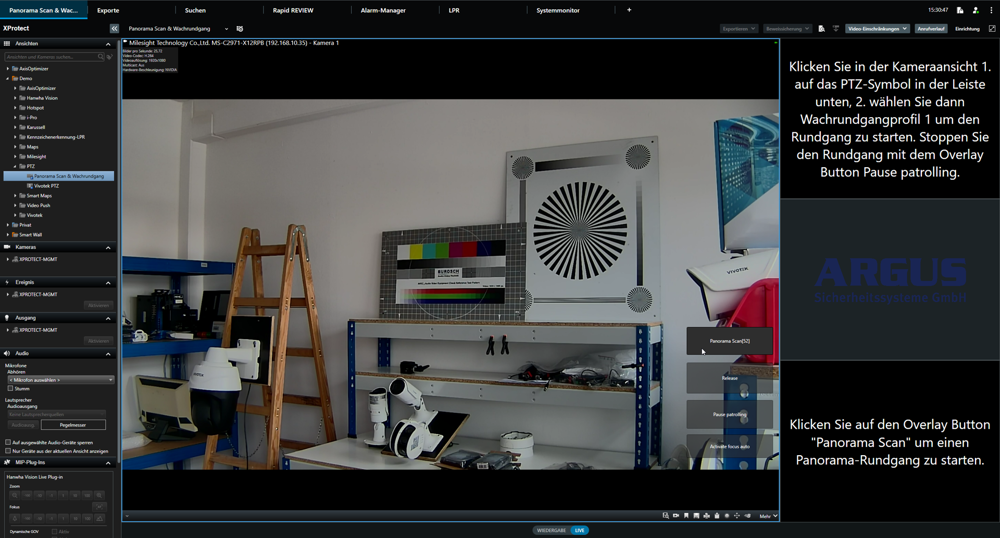The image size is (1000, 538).
Task: Click the Pause patrolling overlay button
Action: (729, 413)
